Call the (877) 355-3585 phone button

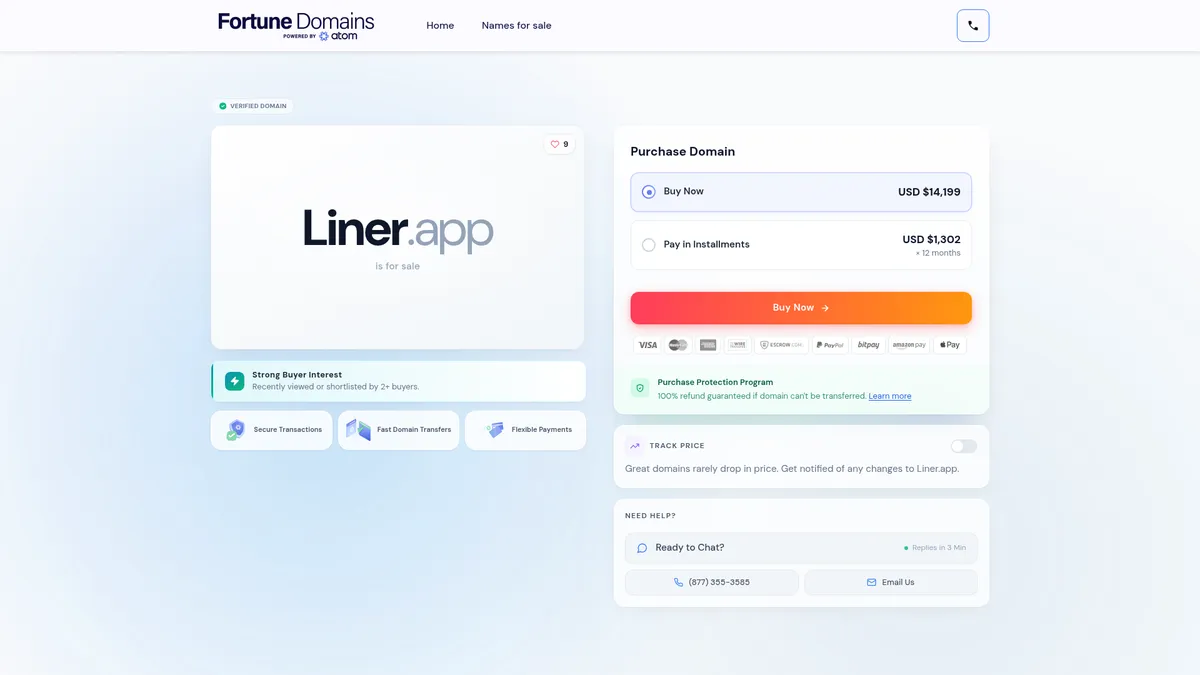[712, 582]
